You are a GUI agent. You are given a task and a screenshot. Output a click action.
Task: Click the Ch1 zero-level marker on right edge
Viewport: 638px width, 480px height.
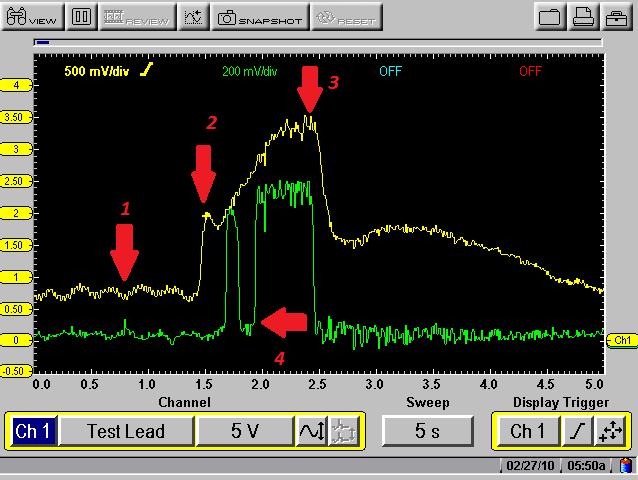(x=622, y=340)
